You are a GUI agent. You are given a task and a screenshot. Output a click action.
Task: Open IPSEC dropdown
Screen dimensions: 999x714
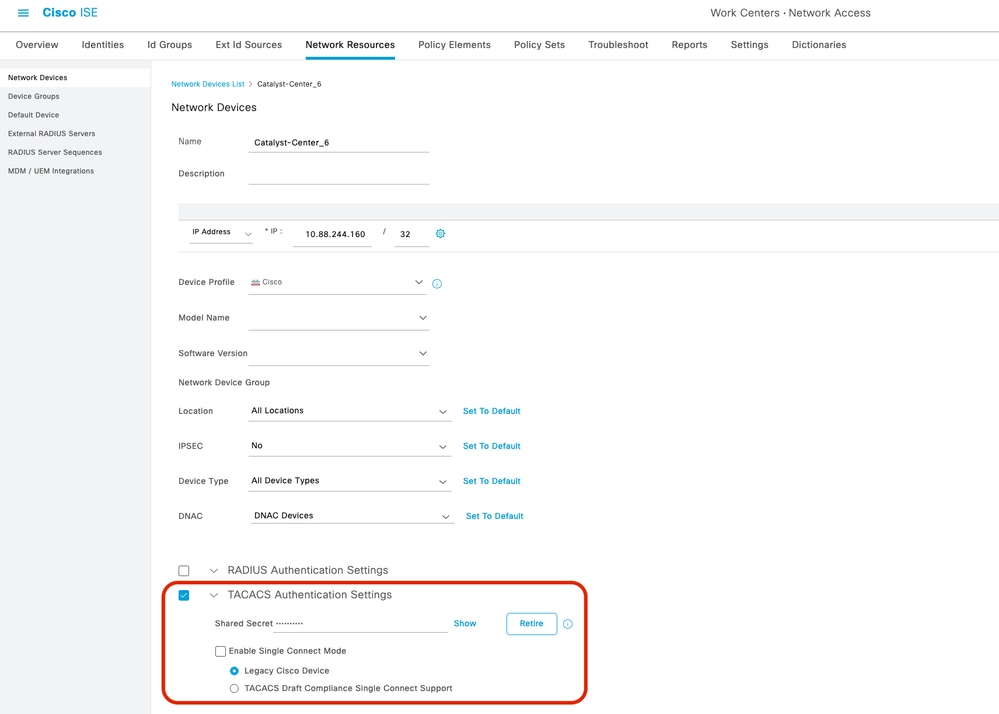[x=349, y=446]
